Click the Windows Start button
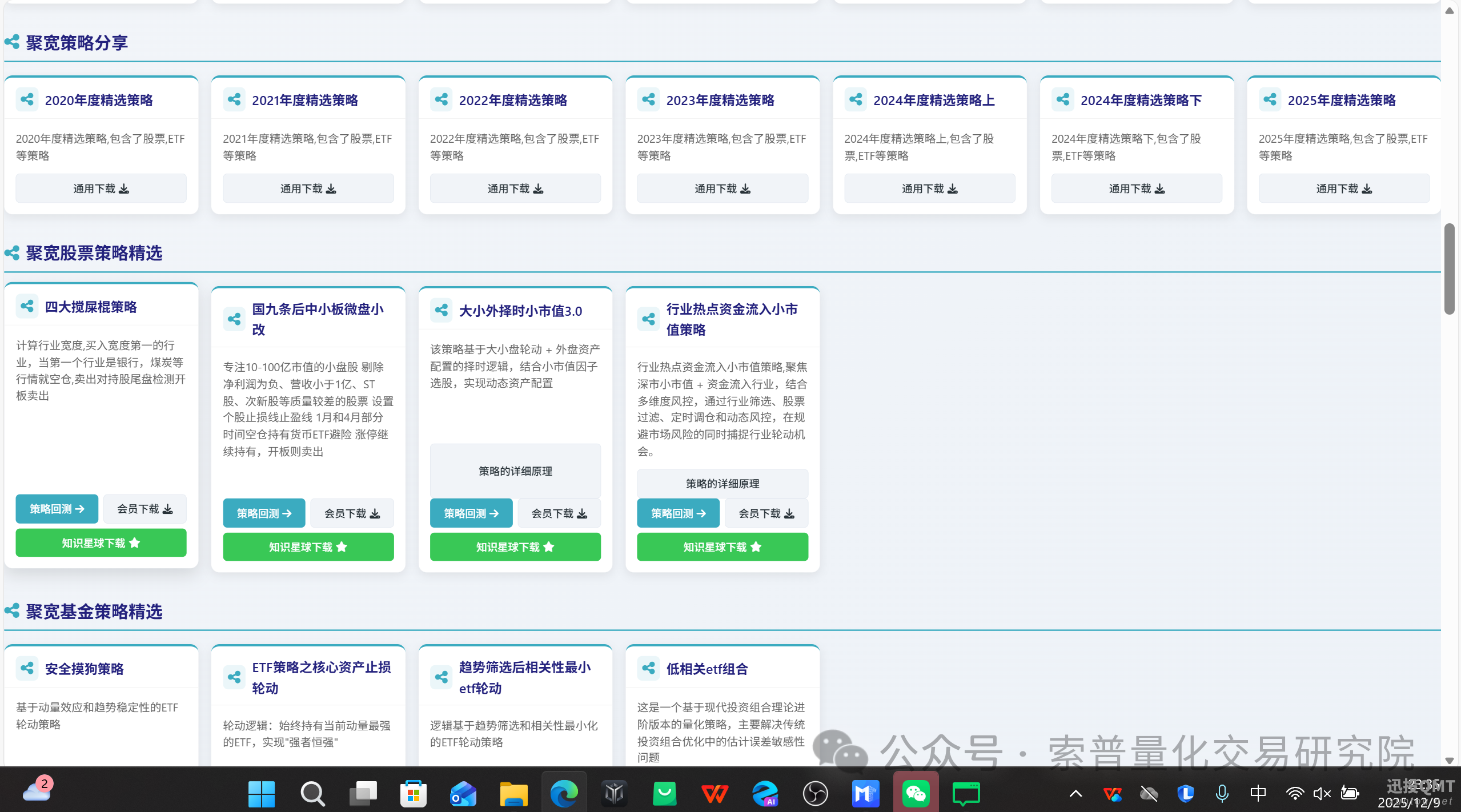Viewport: 1461px width, 812px height. click(262, 793)
